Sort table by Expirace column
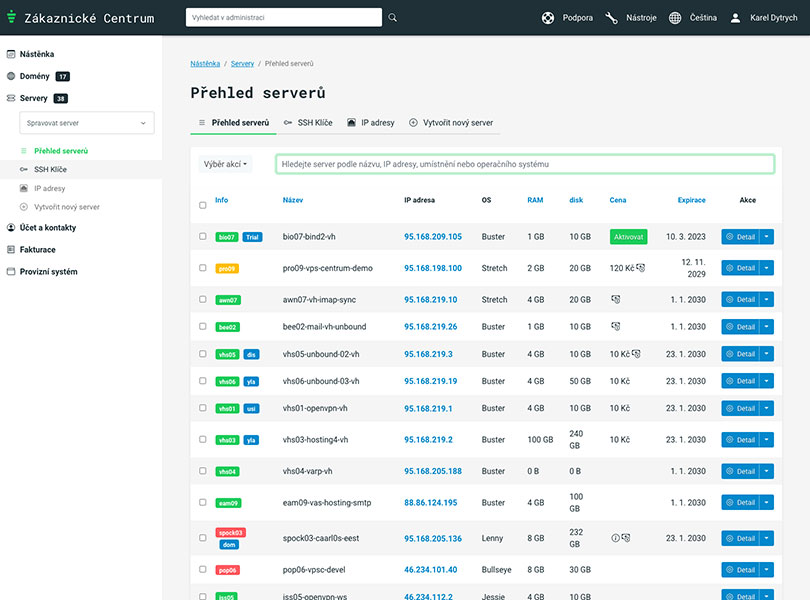 coord(691,200)
